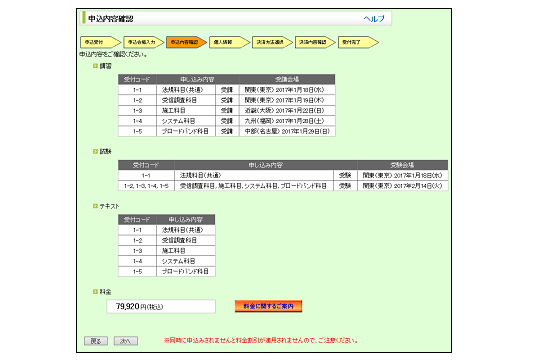
Task: Click システム科目 in the テキスト table
Action: (x=186, y=261)
